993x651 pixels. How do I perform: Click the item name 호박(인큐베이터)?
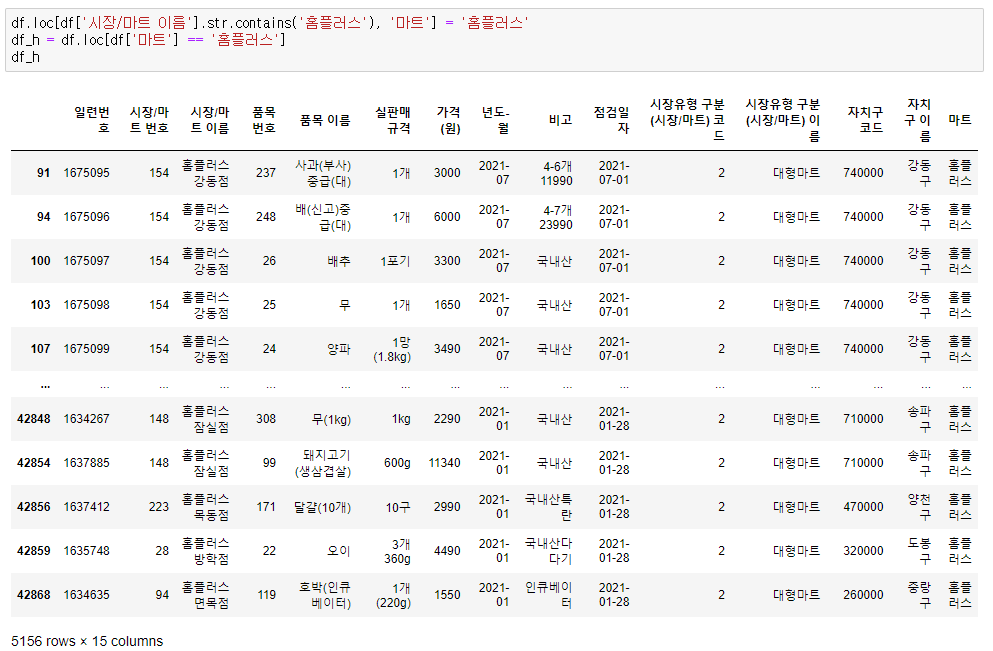click(324, 595)
